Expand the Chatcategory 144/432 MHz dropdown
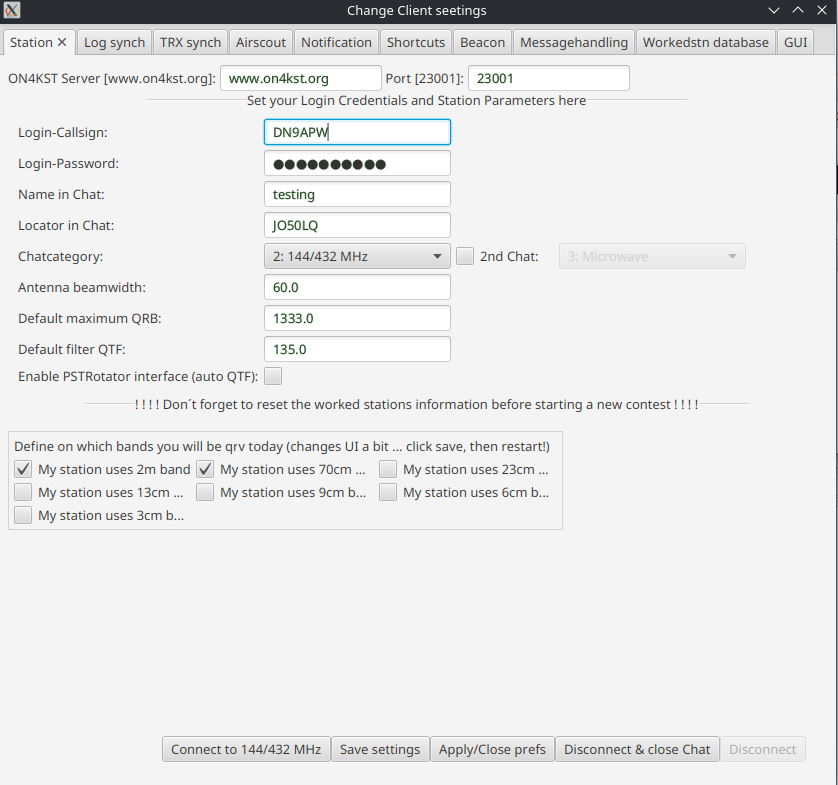 click(x=357, y=256)
